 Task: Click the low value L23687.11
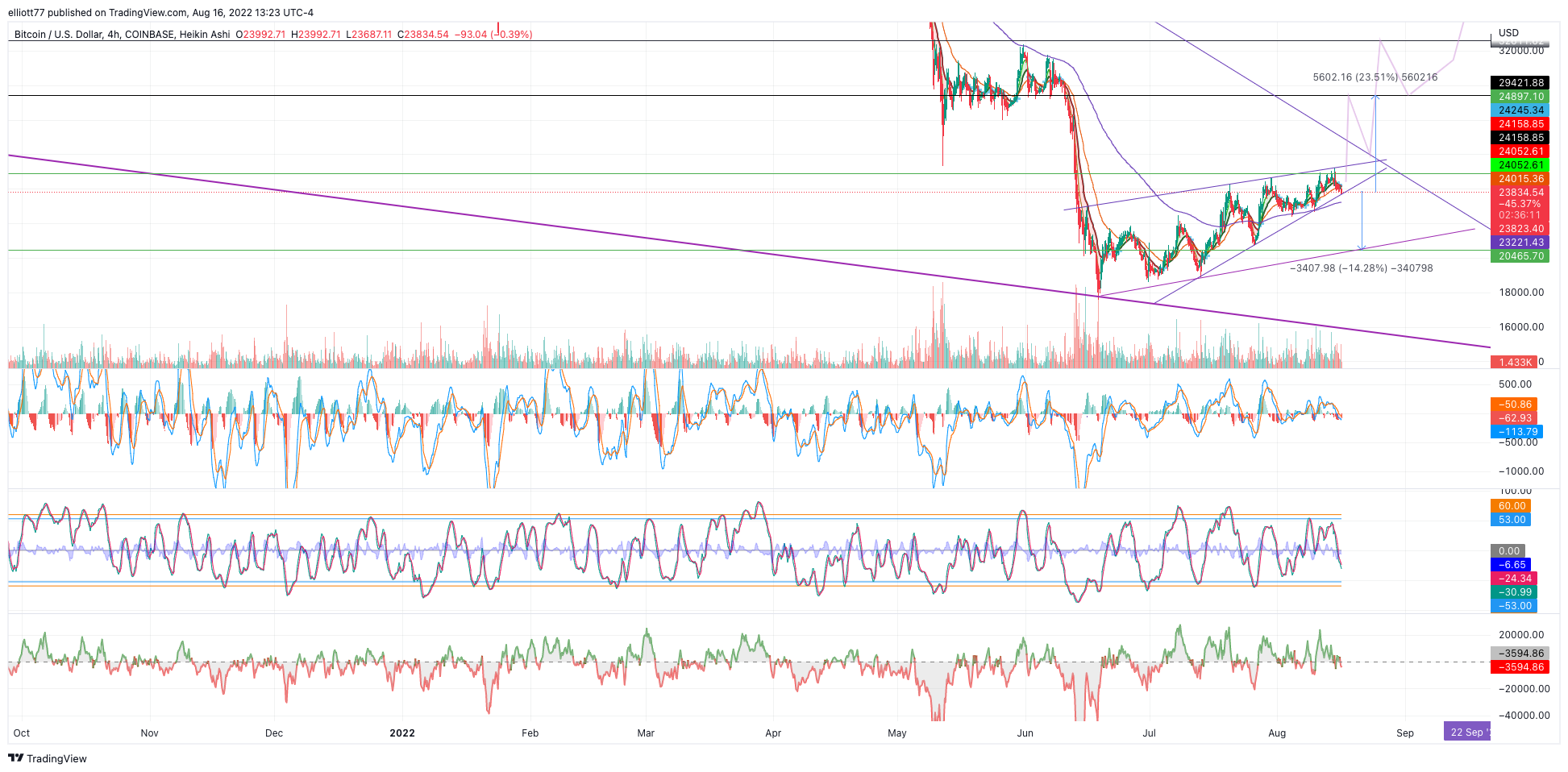[x=368, y=35]
